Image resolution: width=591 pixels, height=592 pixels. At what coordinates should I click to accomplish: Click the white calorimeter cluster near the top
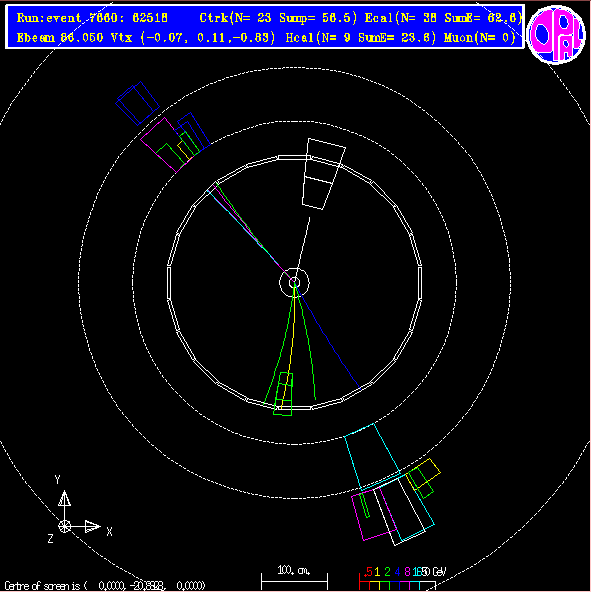(x=324, y=174)
